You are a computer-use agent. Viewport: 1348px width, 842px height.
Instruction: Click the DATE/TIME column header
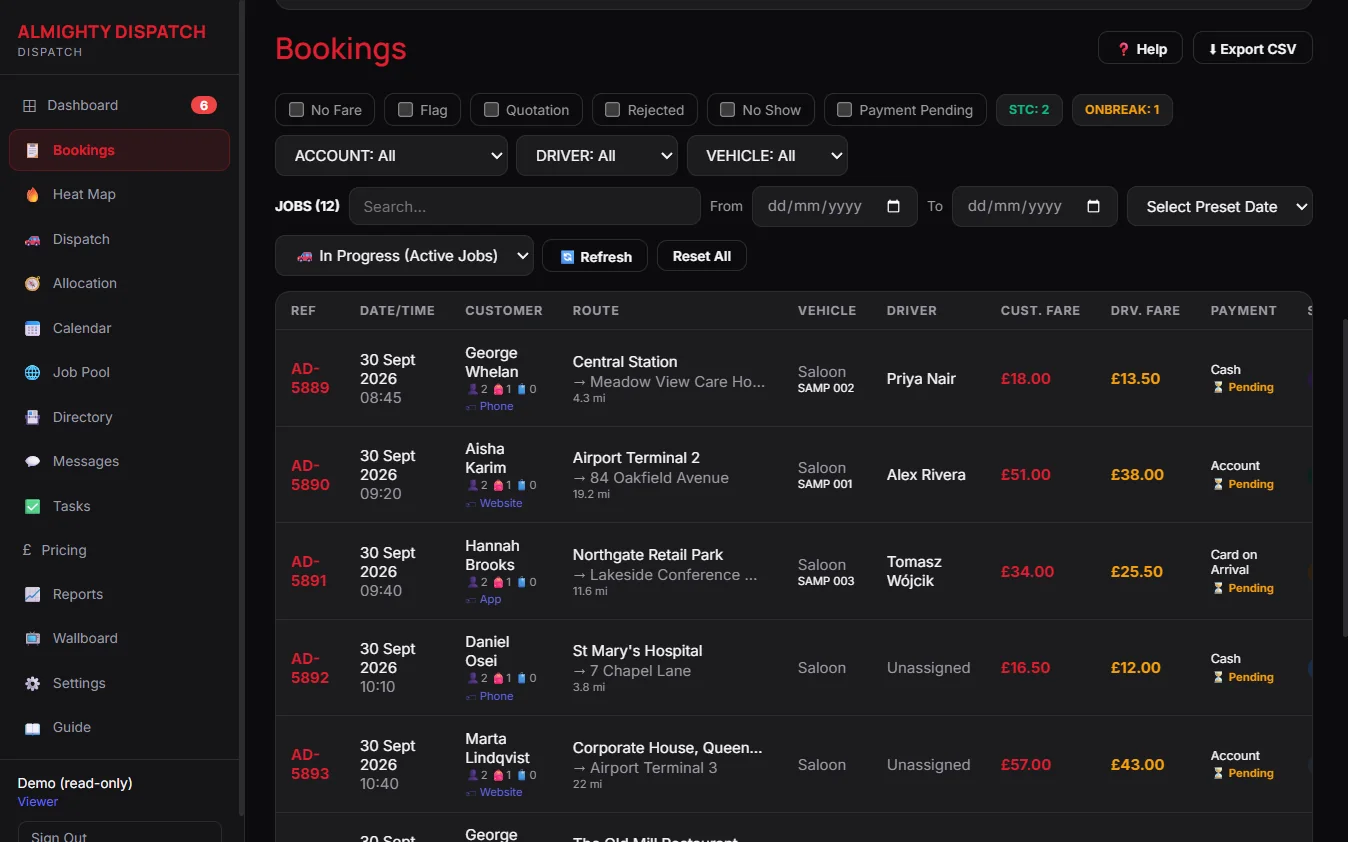[397, 311]
